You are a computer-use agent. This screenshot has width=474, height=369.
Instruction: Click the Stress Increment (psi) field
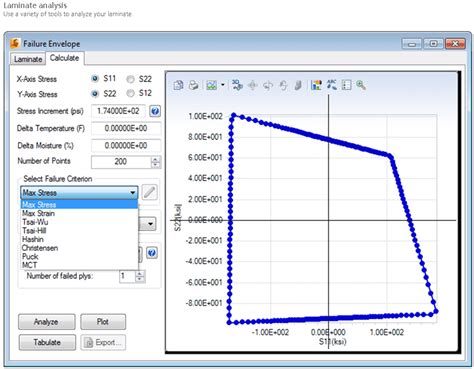click(x=118, y=111)
